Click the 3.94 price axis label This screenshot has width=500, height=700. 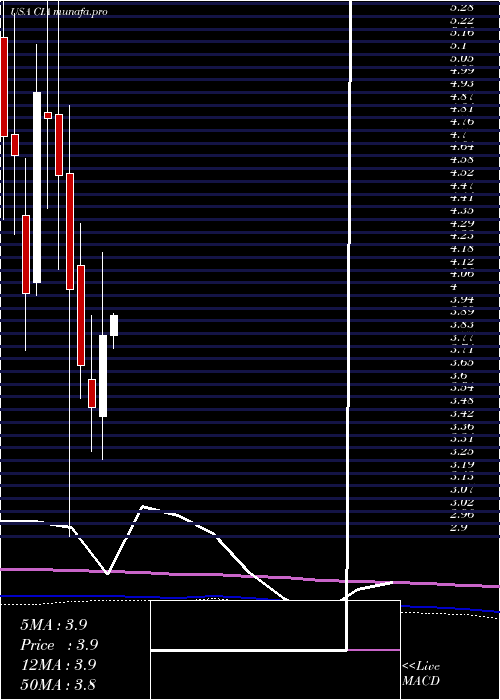[462, 299]
